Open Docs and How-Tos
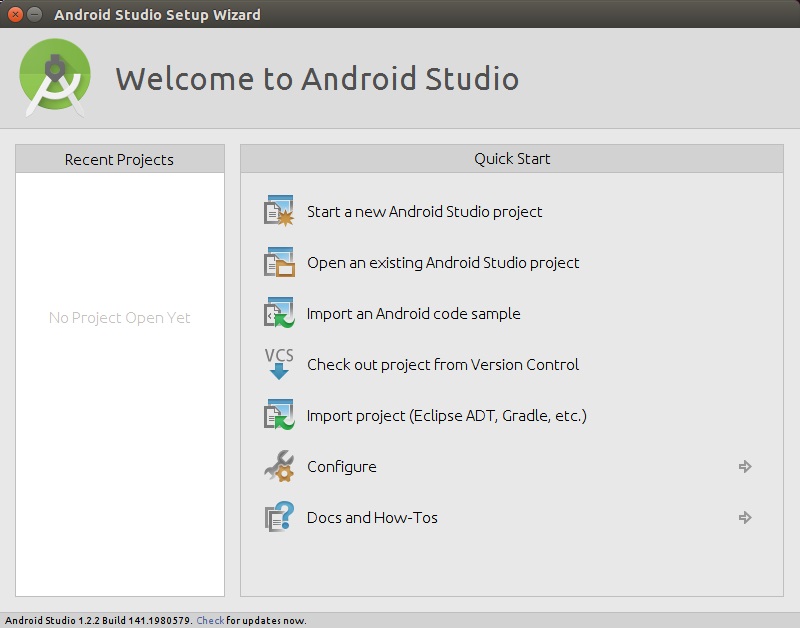Viewport: 800px width, 628px height. point(372,517)
